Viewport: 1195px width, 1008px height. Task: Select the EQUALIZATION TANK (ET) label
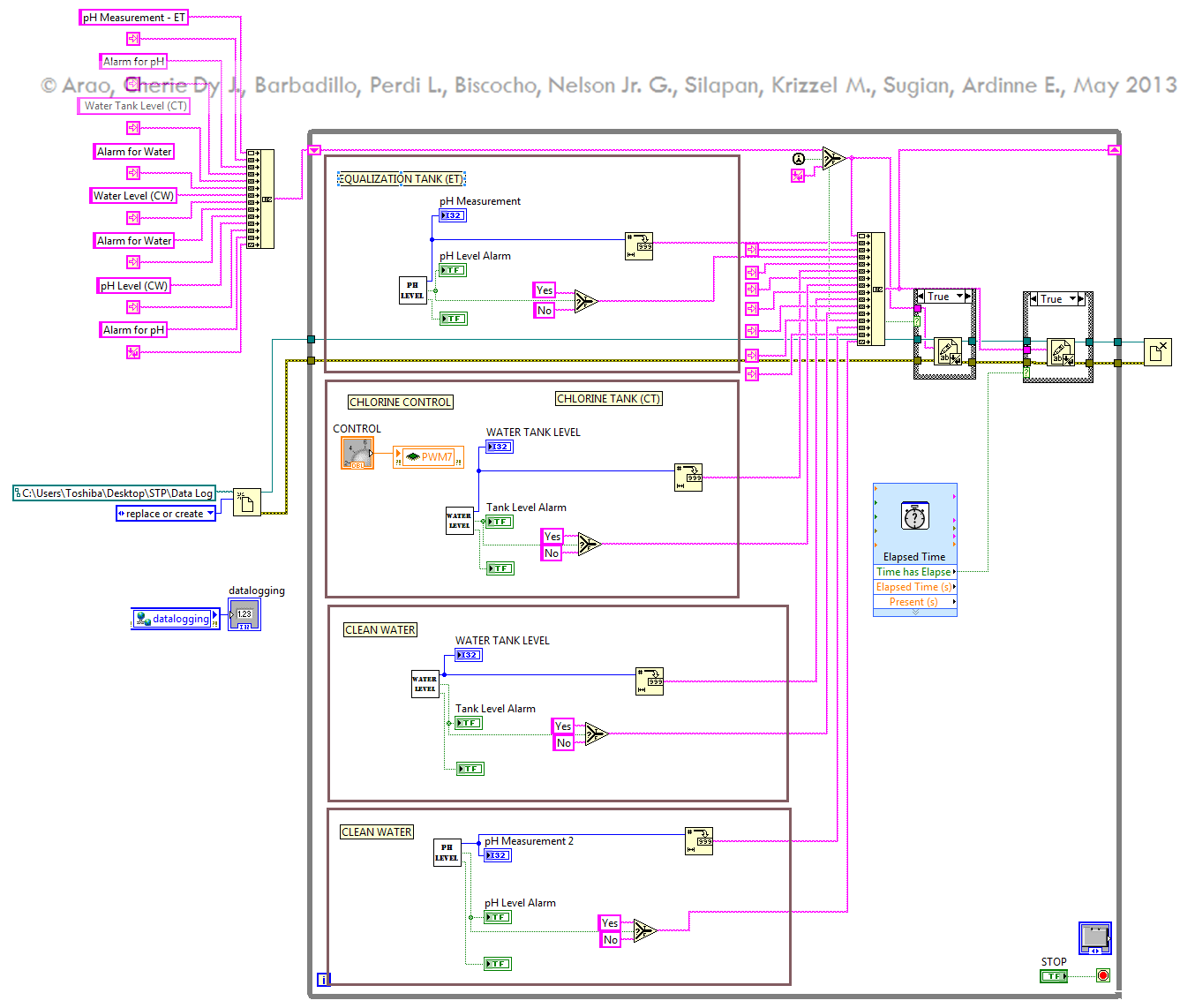402,179
